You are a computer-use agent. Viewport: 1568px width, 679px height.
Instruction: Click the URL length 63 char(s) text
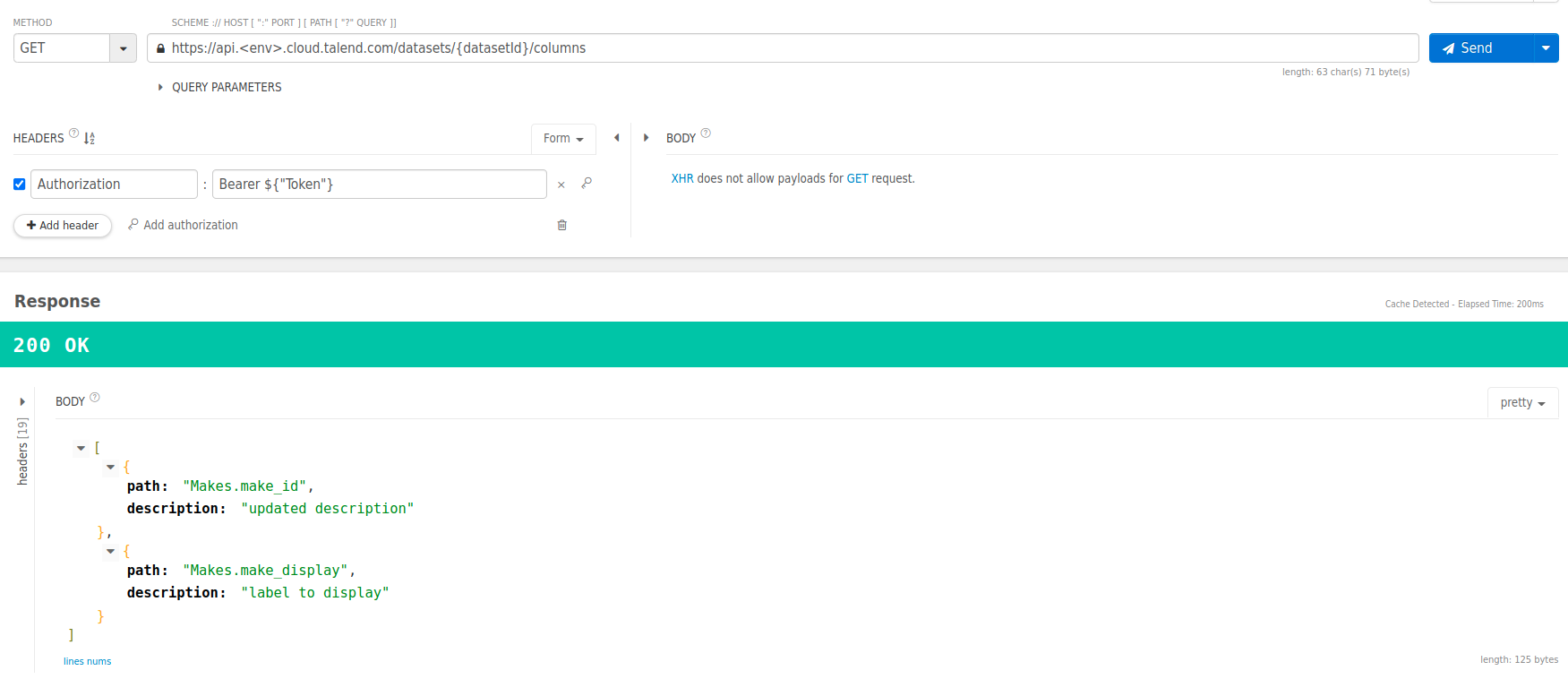(x=1345, y=73)
